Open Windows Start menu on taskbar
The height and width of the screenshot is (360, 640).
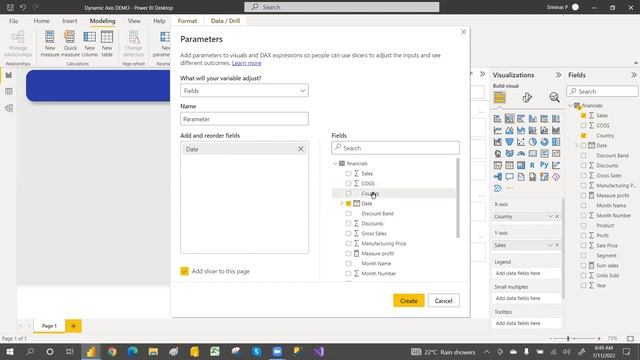(x=9, y=351)
